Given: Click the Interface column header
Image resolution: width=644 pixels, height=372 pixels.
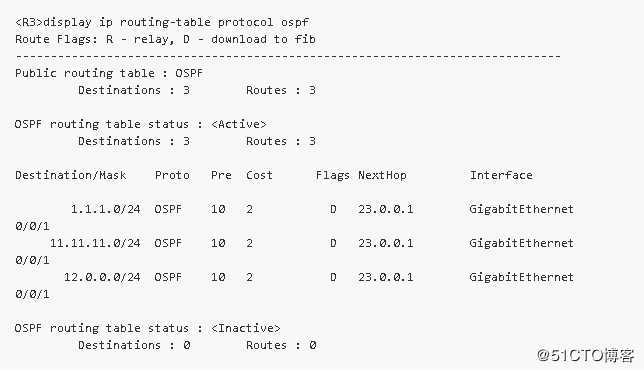Looking at the screenshot, I should (501, 175).
